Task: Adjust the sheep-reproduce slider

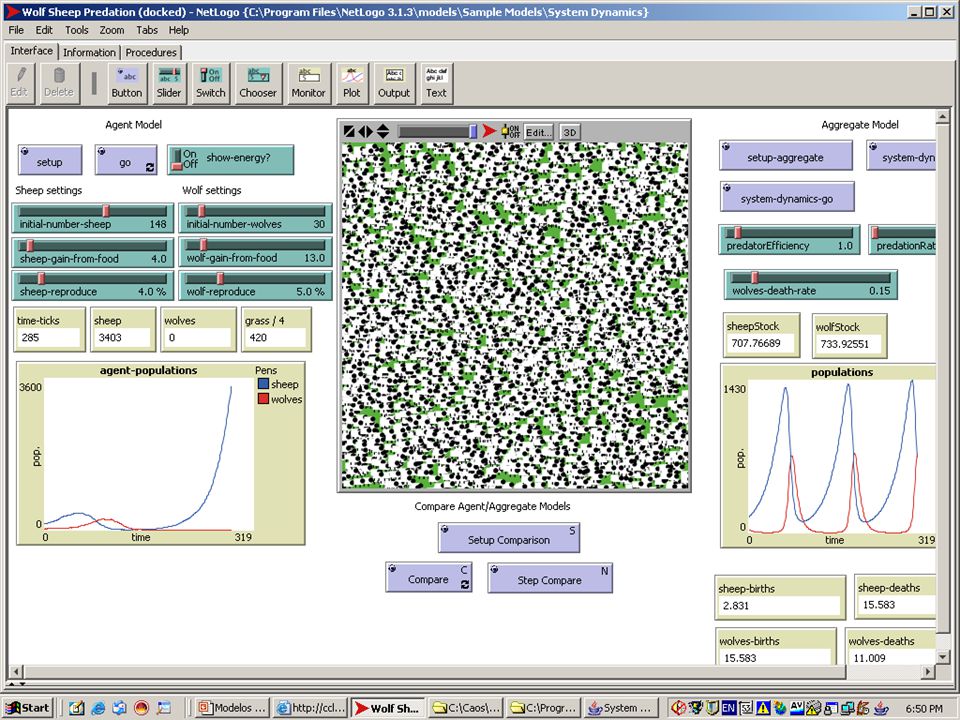Action: [92, 285]
